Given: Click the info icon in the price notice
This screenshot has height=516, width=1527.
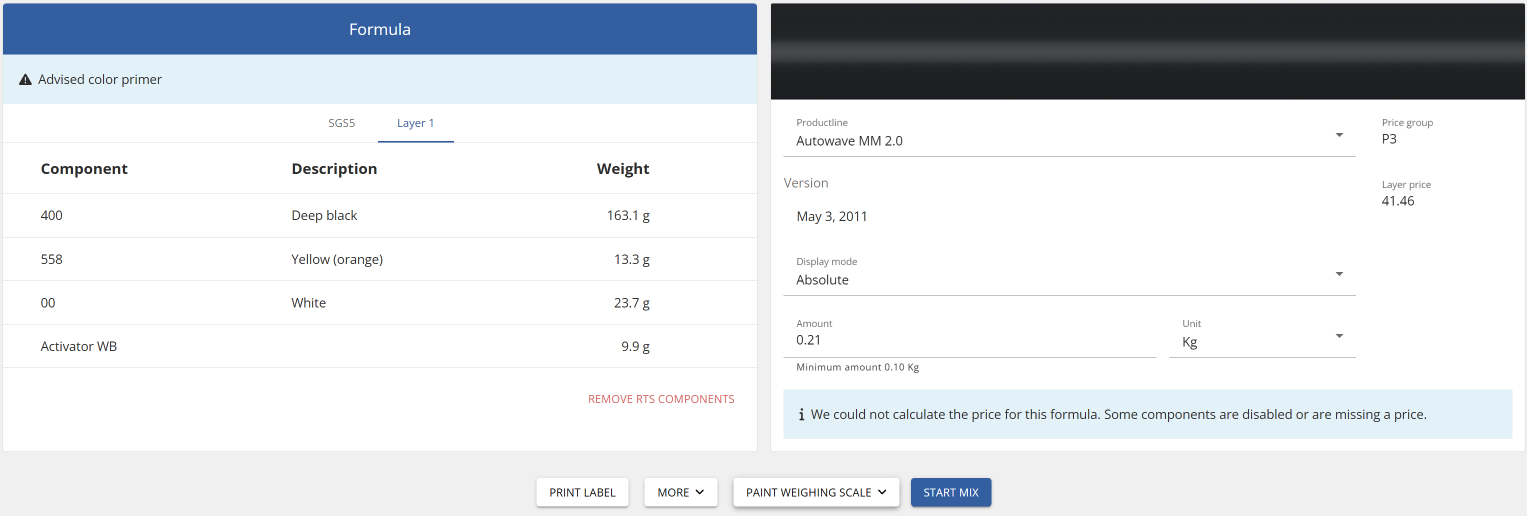Looking at the screenshot, I should [x=801, y=414].
